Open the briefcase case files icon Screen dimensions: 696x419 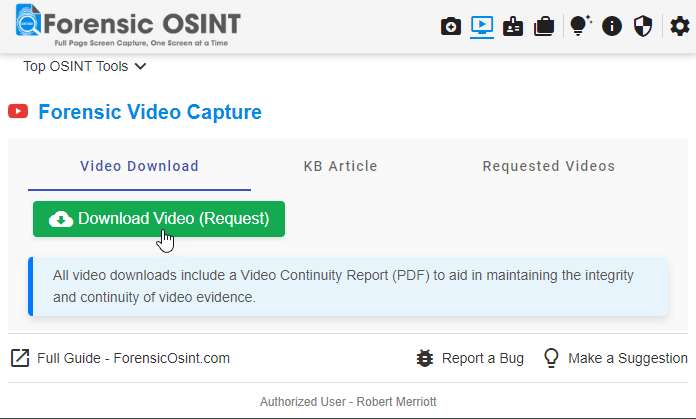tap(544, 26)
